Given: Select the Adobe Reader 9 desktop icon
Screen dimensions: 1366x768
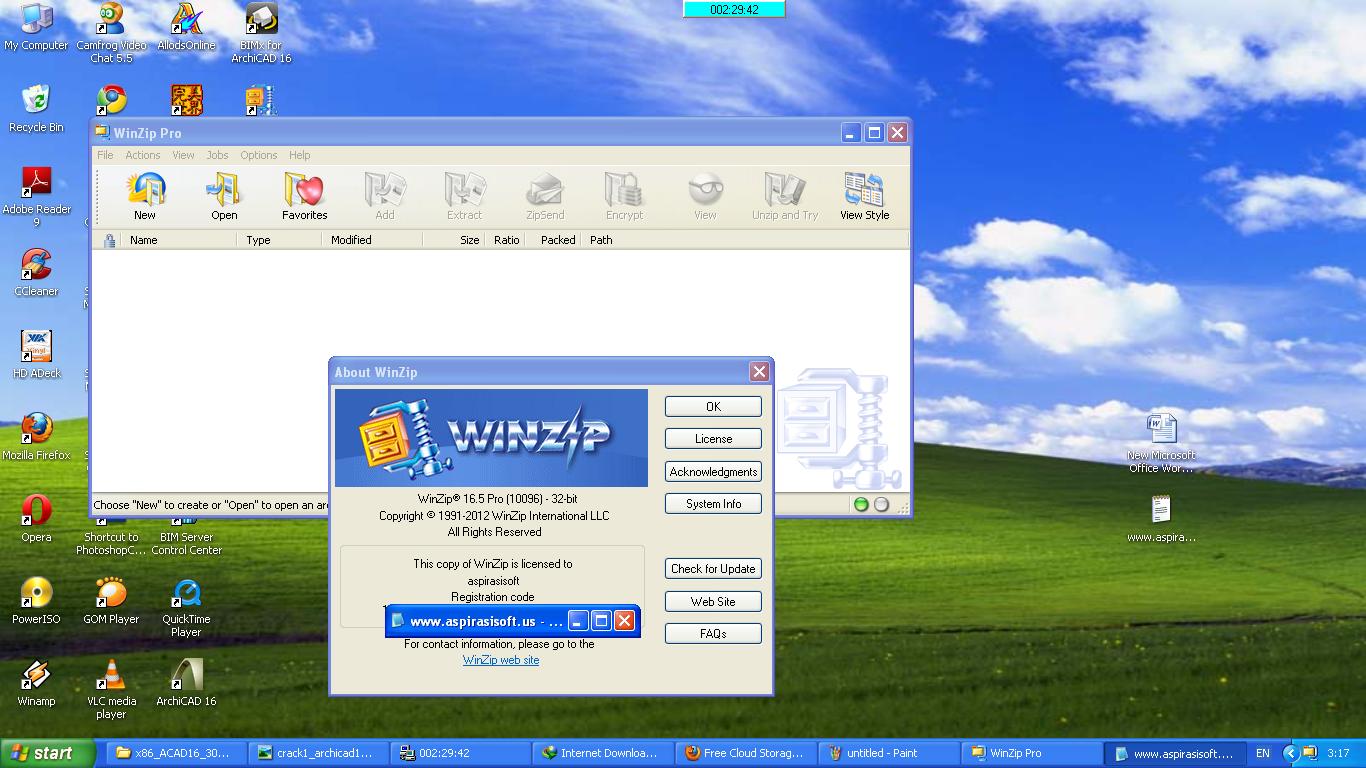Looking at the screenshot, I should (x=36, y=196).
